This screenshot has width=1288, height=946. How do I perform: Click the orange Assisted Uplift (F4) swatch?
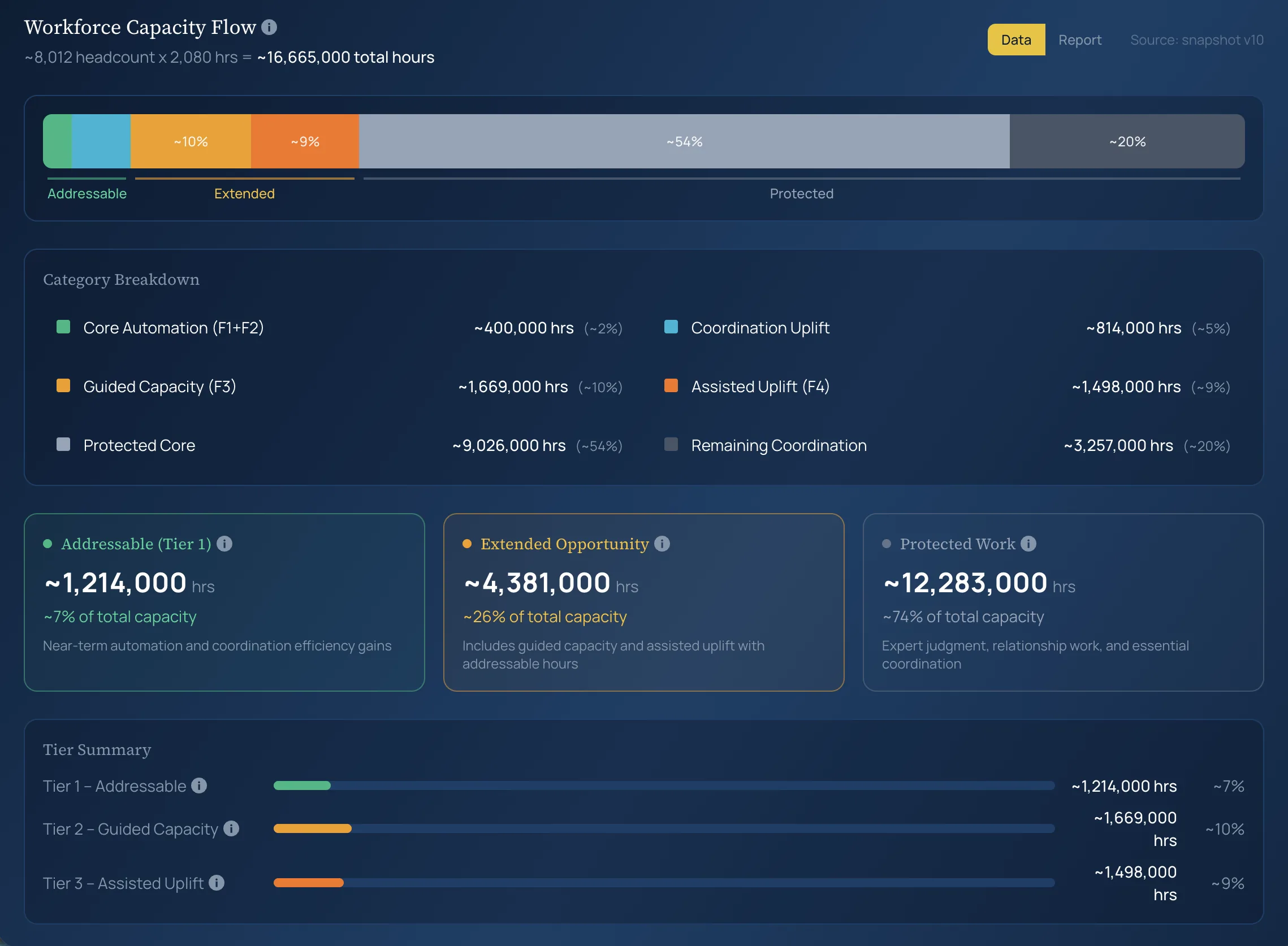tap(671, 386)
